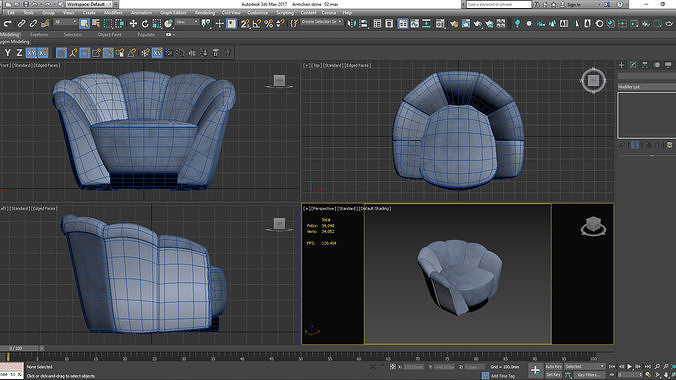Open the Create Selection Set dropdown
The image size is (676, 380).
coord(322,22)
